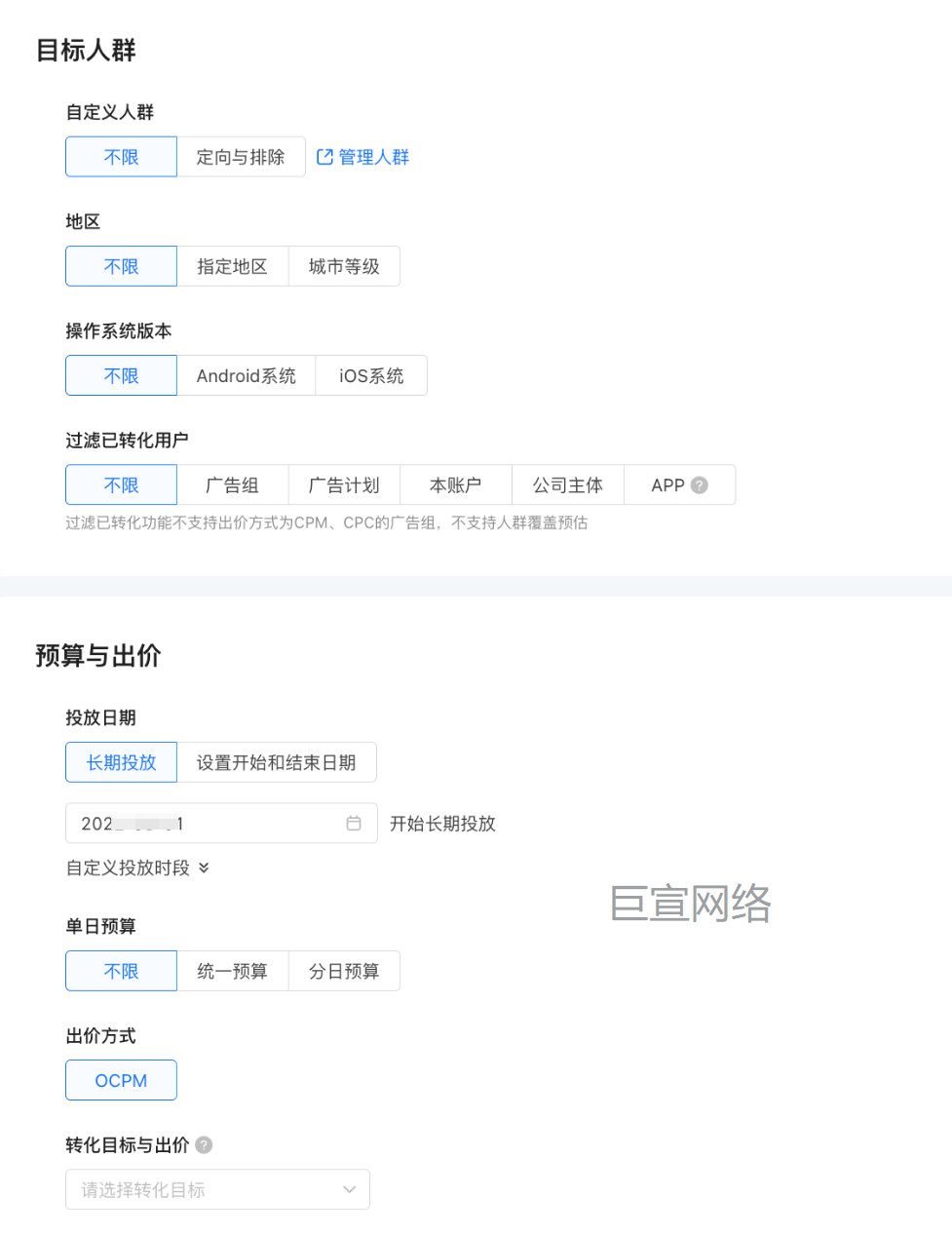
Task: Choose 指定地区 under 地区
Action: pyautogui.click(x=233, y=266)
